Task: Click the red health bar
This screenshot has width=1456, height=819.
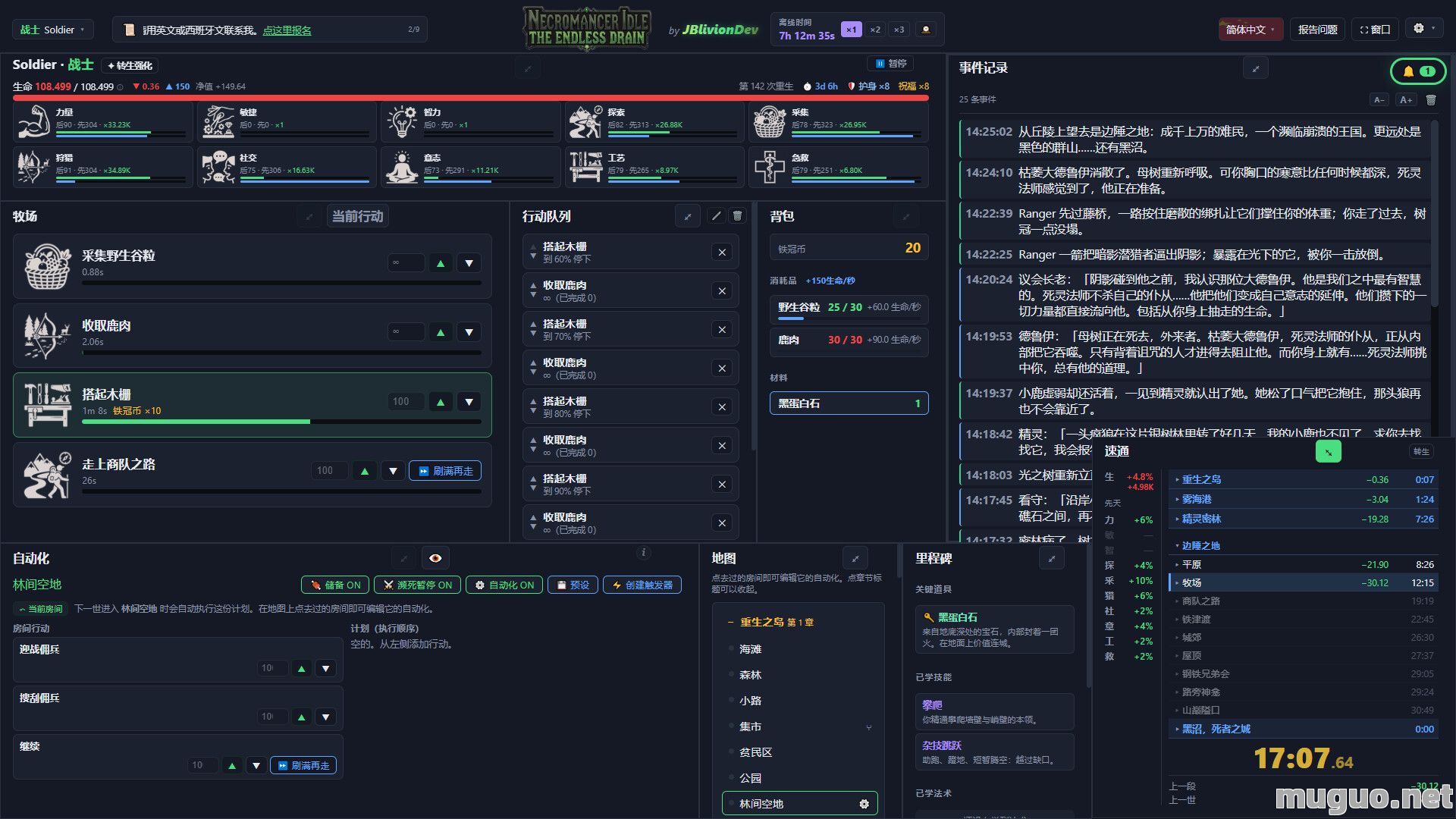Action: [x=470, y=98]
